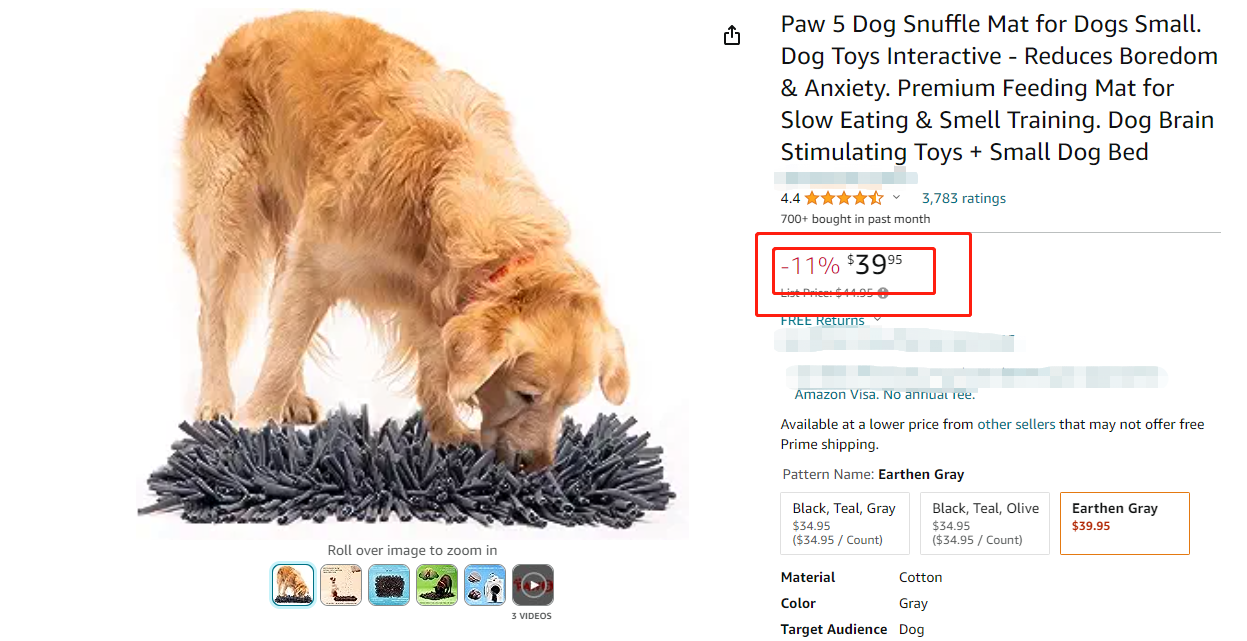Screen dimensions: 1247x641
Task: Click the List Price info icon
Action: (x=883, y=293)
